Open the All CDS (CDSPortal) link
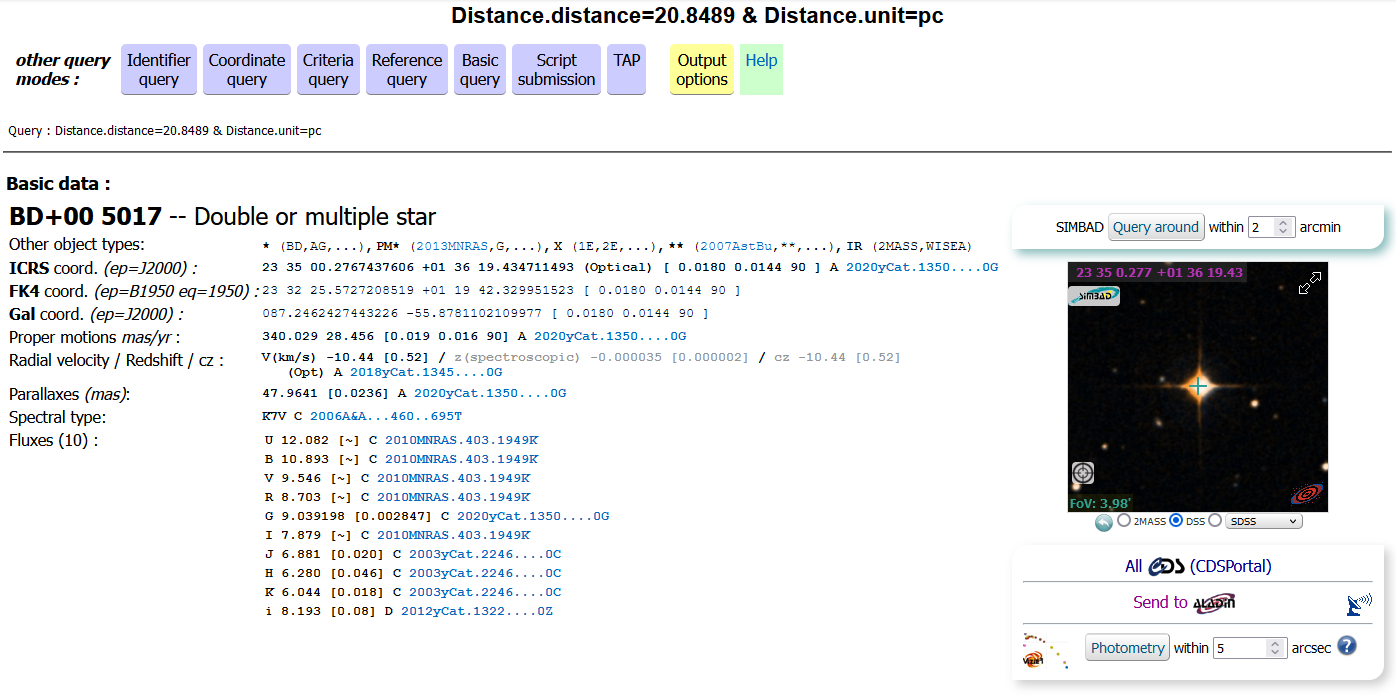 tap(1198, 566)
